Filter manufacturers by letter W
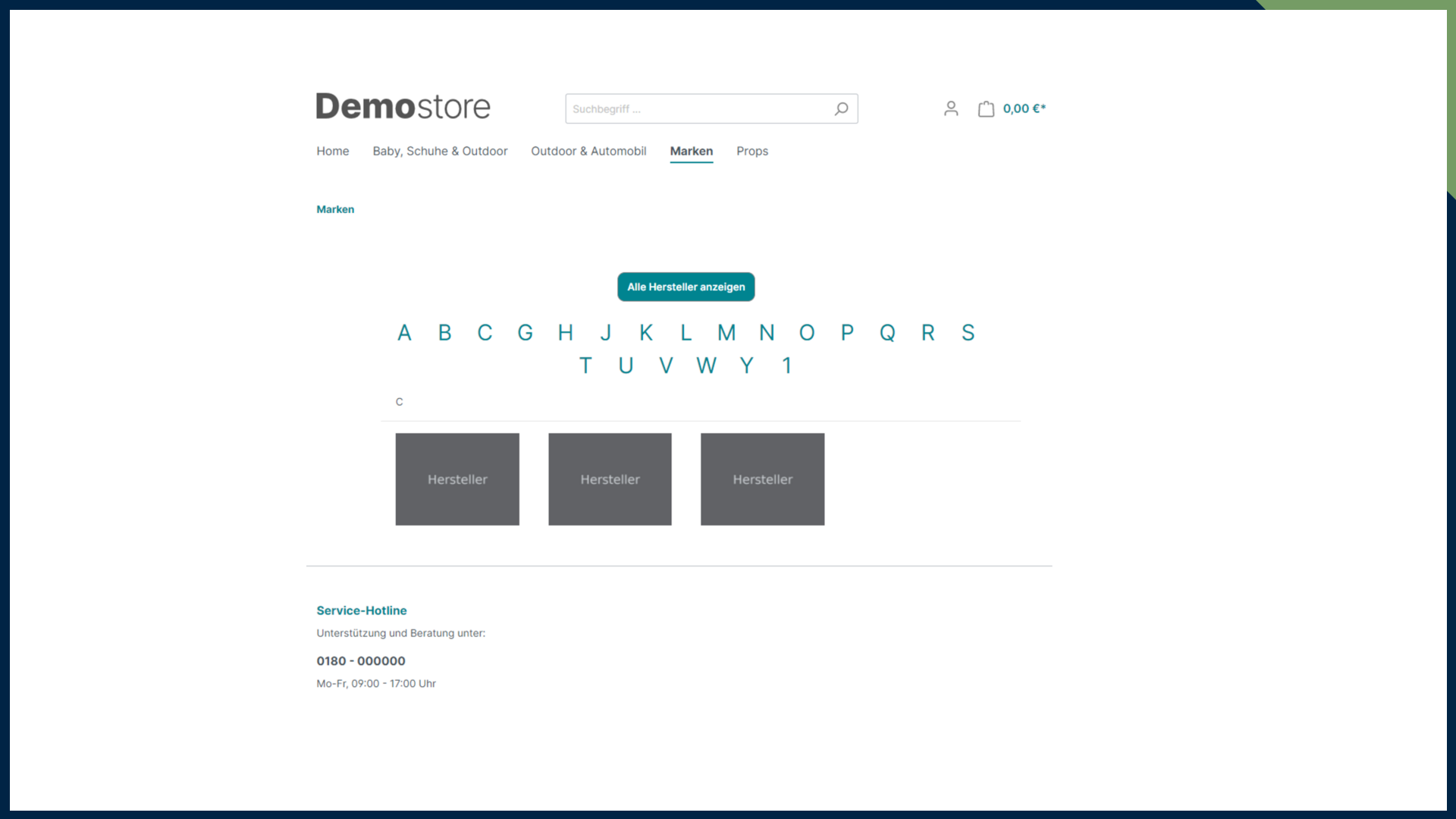 [706, 366]
